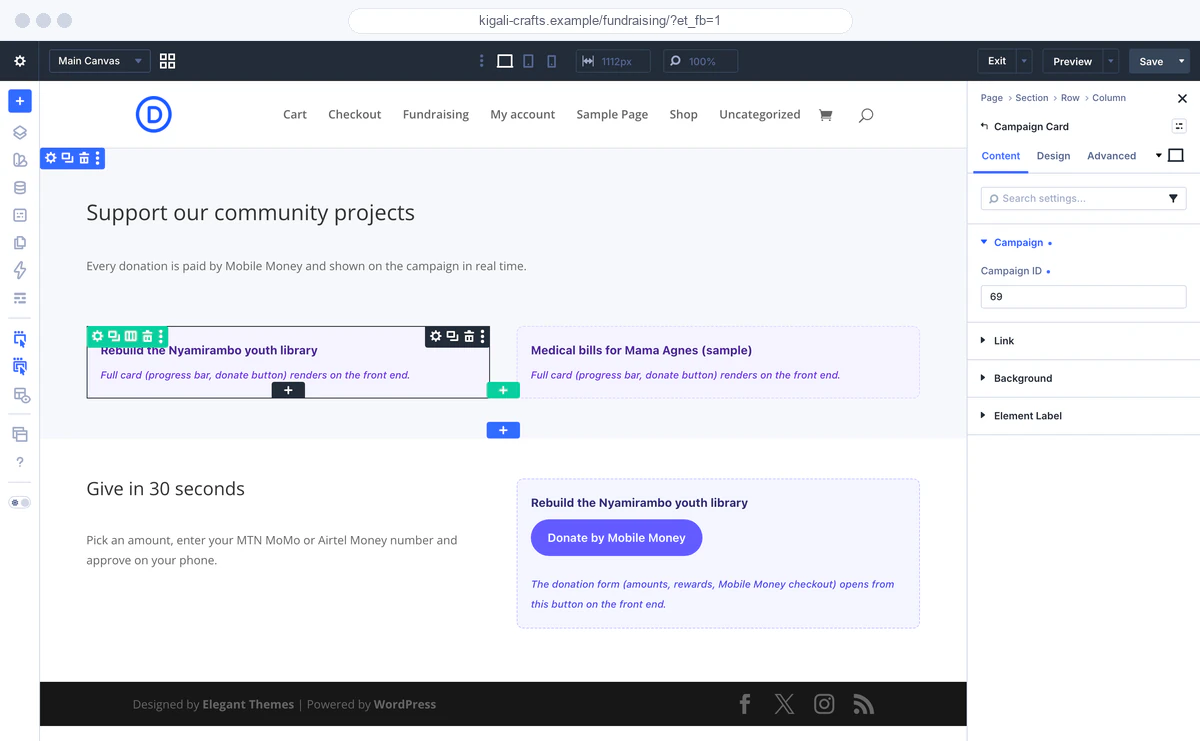Image resolution: width=1200 pixels, height=741 pixels.
Task: Open Fundraising in site menu
Action: (x=436, y=115)
